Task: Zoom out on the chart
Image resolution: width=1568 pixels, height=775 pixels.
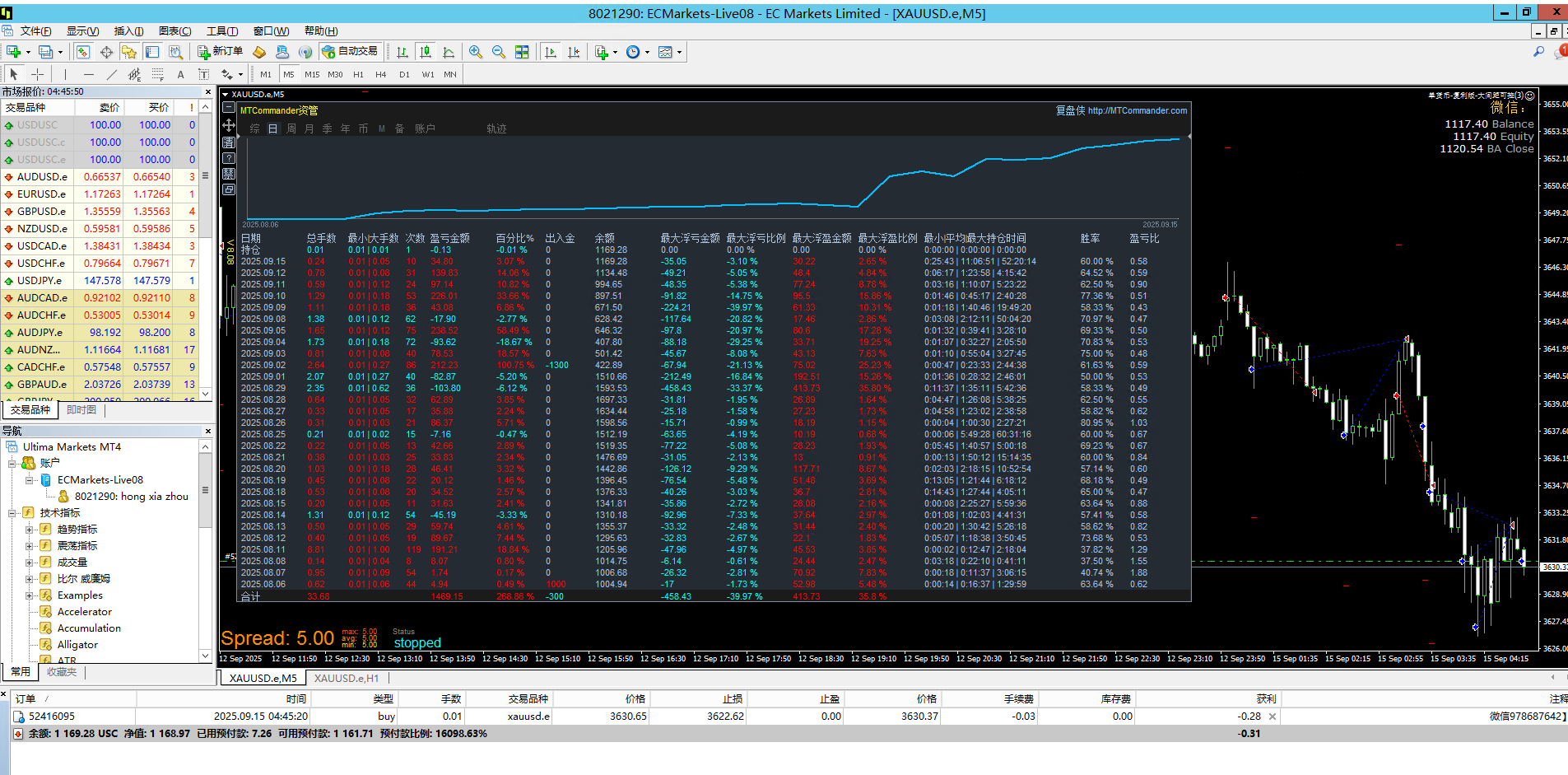Action: click(499, 52)
